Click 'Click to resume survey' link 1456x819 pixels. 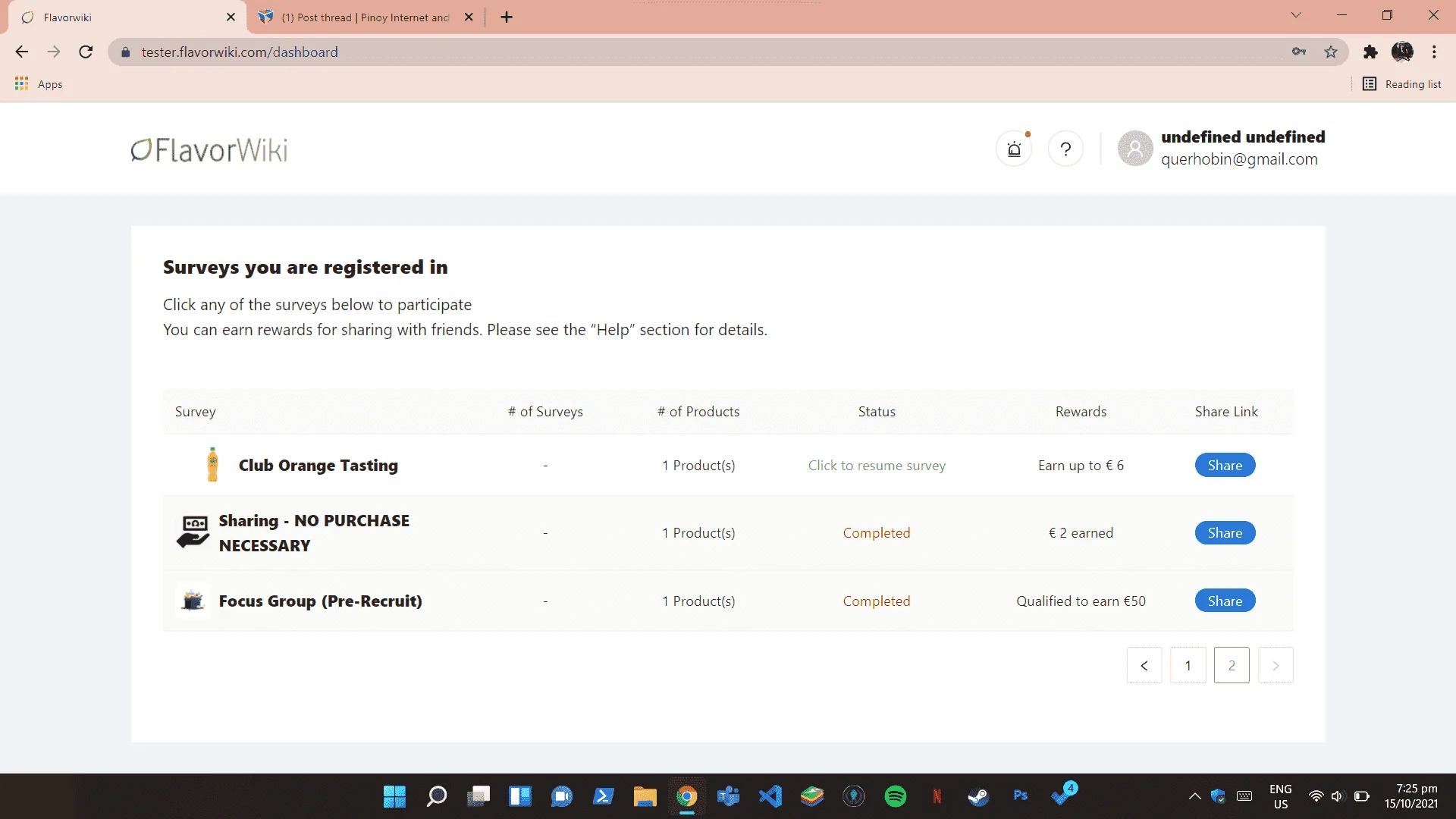[877, 465]
